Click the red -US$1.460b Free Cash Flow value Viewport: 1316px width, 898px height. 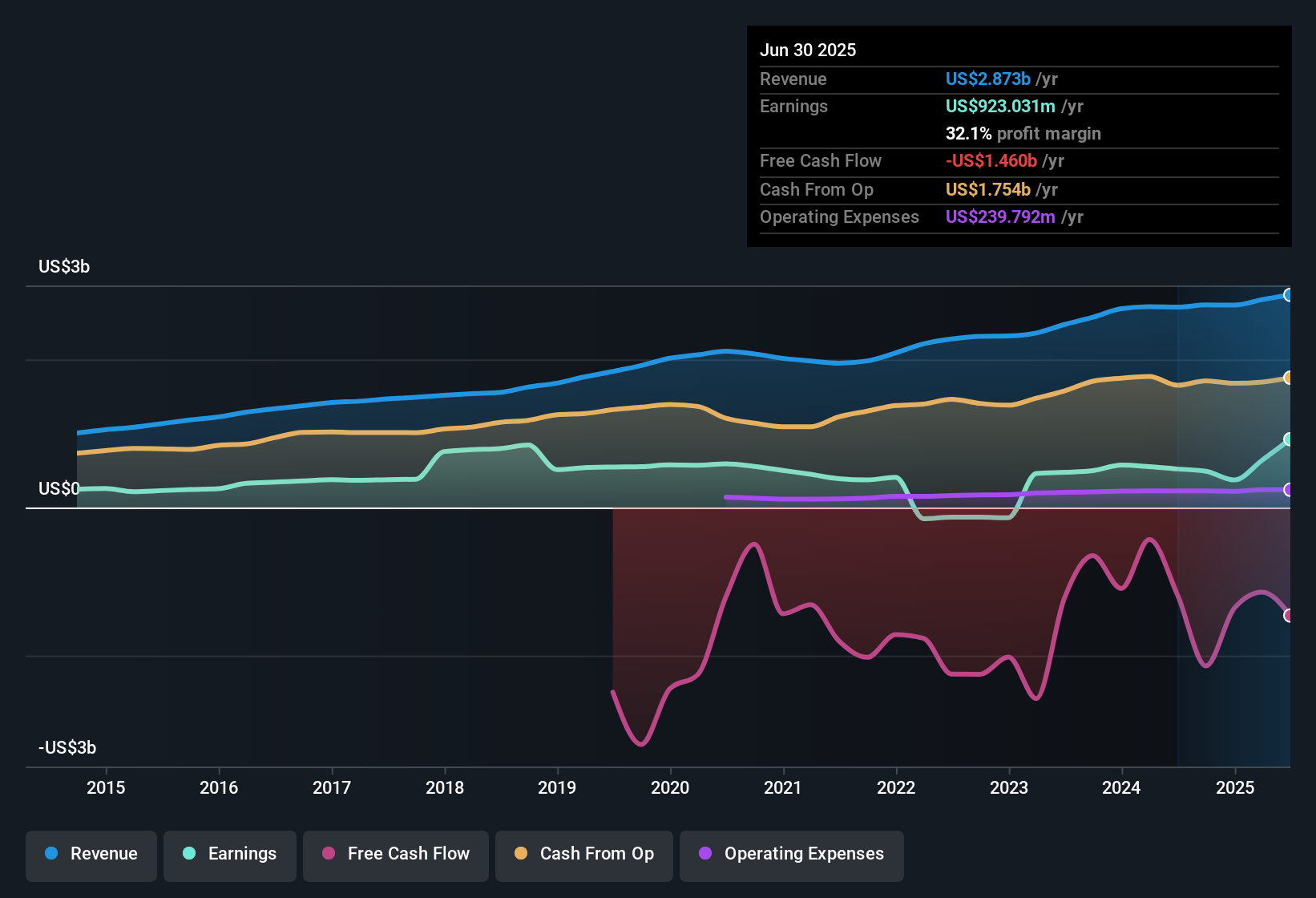(991, 160)
